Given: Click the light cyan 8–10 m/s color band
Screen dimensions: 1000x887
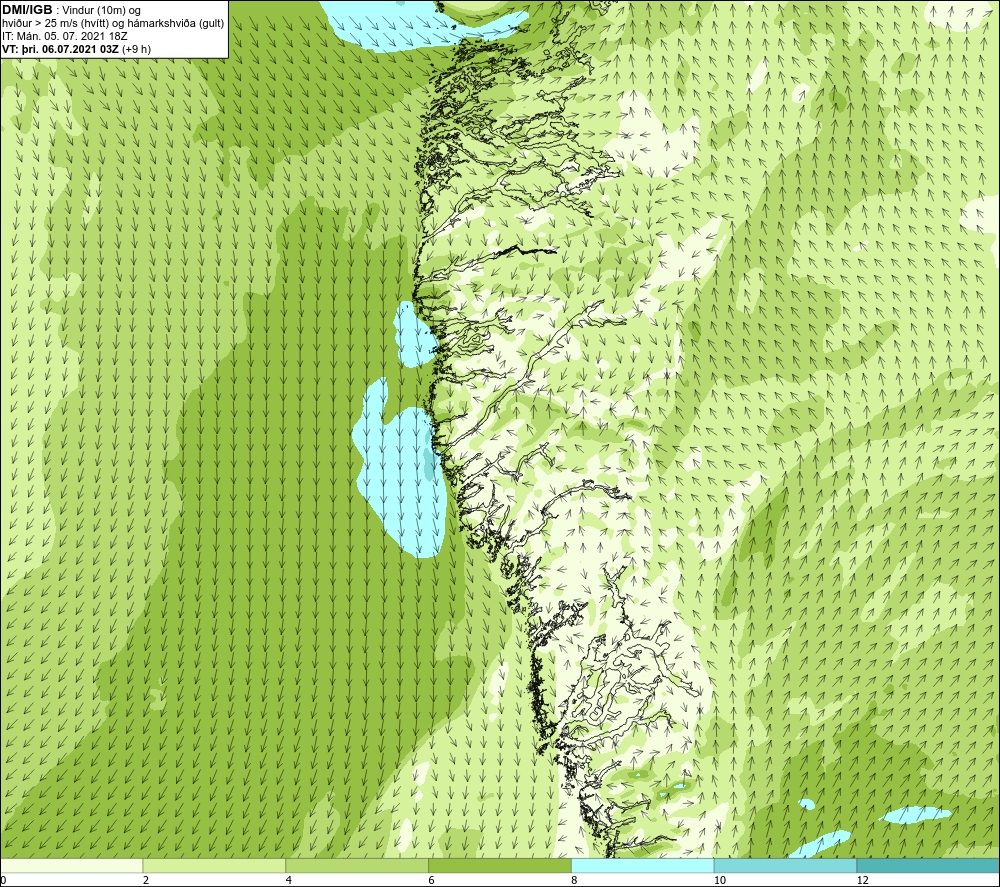Looking at the screenshot, I should point(643,865).
